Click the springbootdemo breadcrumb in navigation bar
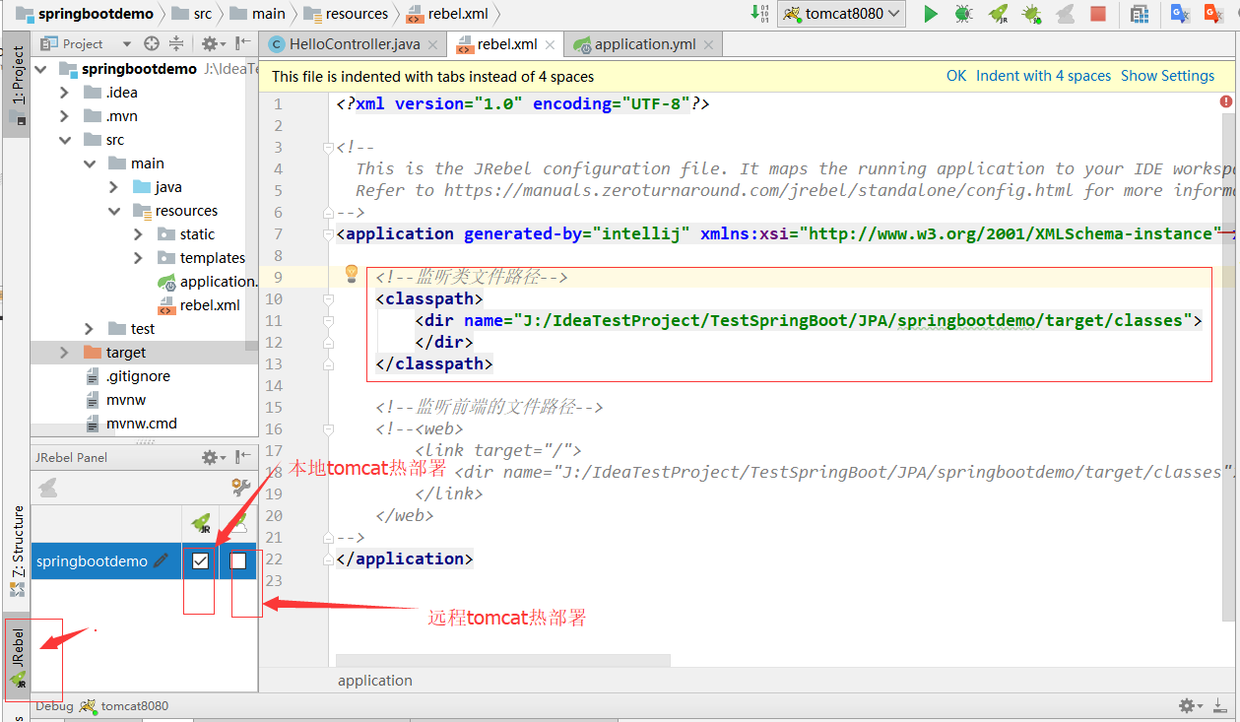 86,14
